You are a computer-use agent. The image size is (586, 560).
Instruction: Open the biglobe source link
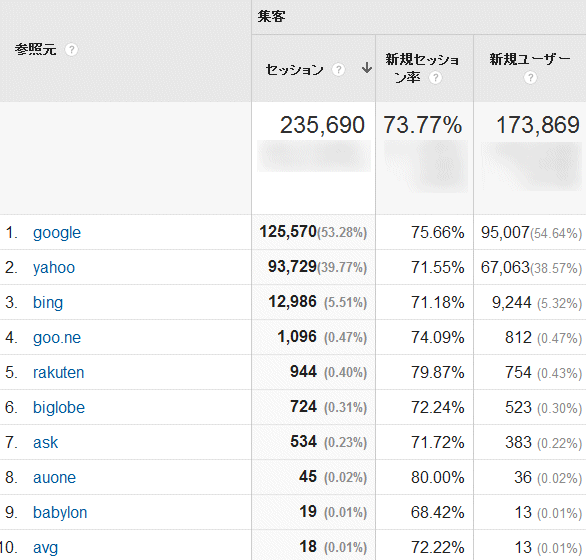[x=59, y=408]
